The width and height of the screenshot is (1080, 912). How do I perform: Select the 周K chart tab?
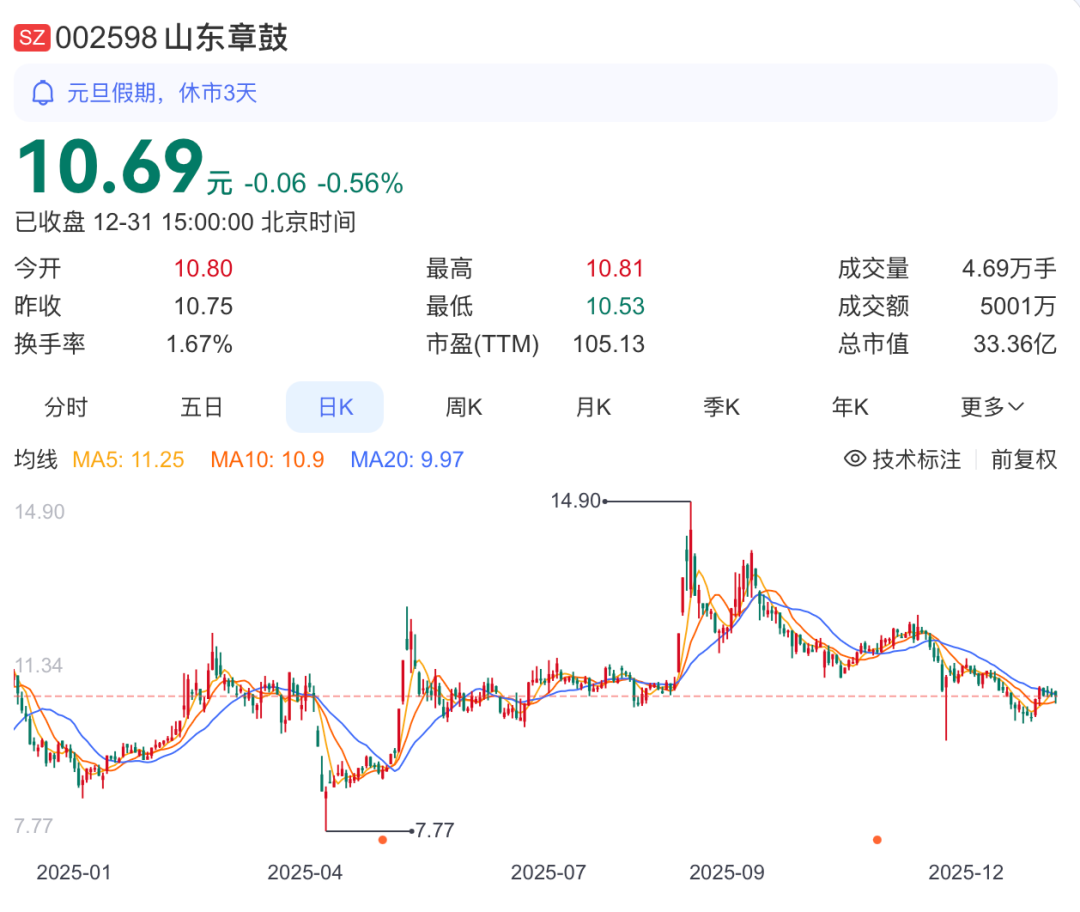pyautogui.click(x=463, y=407)
